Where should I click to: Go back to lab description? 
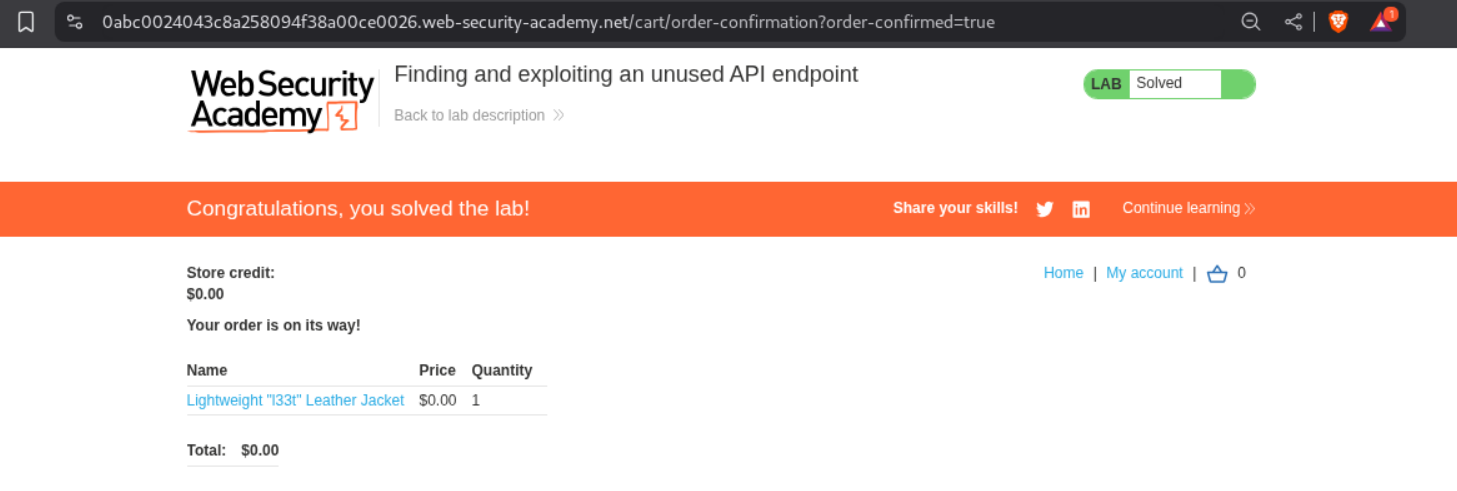[469, 115]
